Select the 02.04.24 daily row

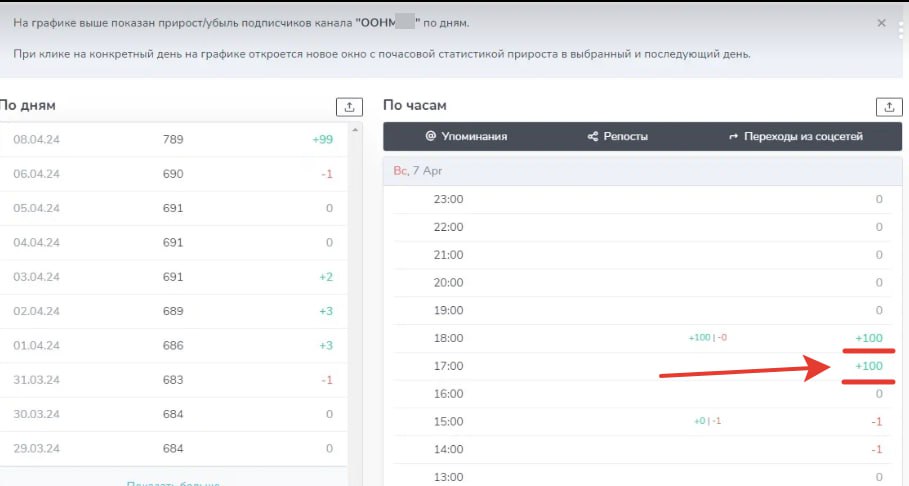tap(173, 311)
